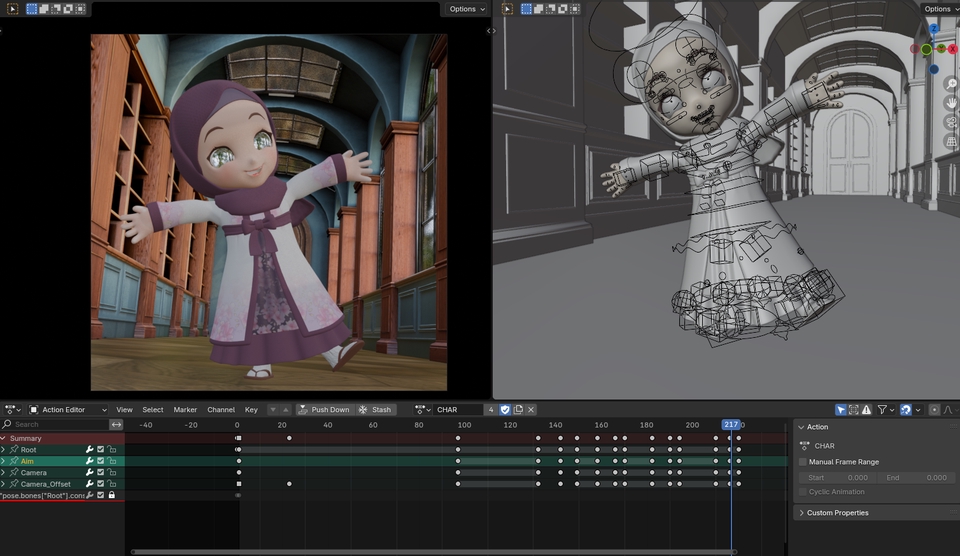The image size is (960, 556).
Task: Toggle Only Show Errors warning icon
Action: coord(866,410)
